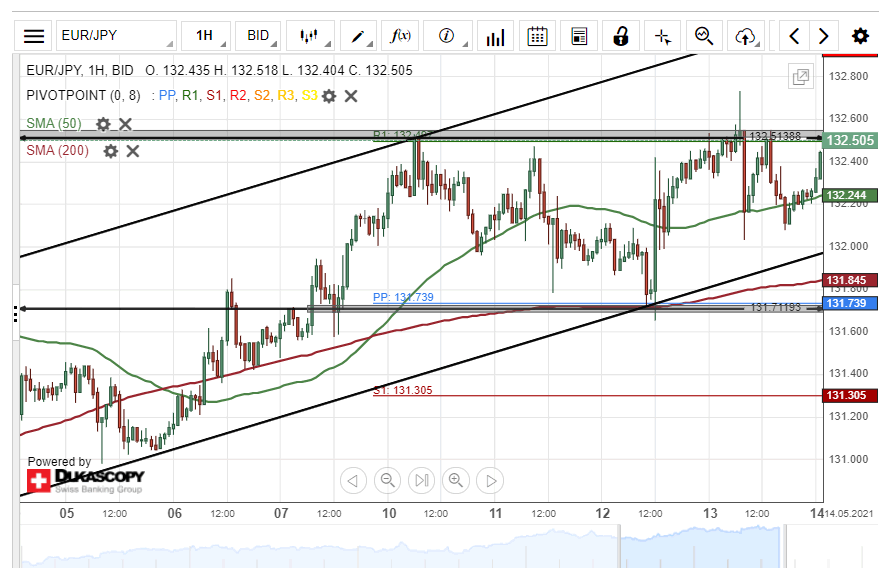Enable the crosshair cursor tool
Image resolution: width=885 pixels, height=572 pixels.
[x=662, y=36]
